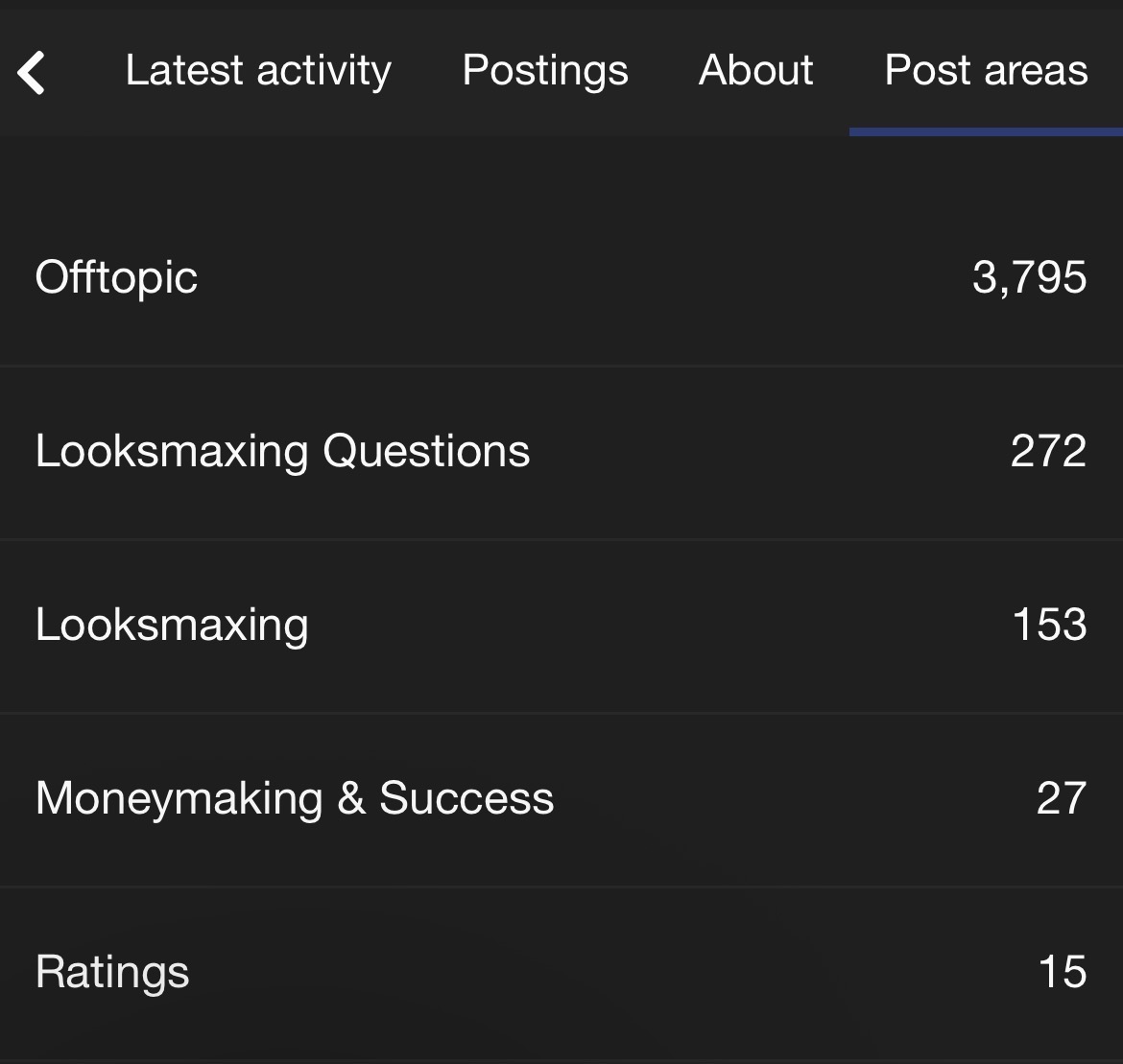Image resolution: width=1123 pixels, height=1064 pixels.
Task: Go to the About tab
Action: tap(756, 70)
